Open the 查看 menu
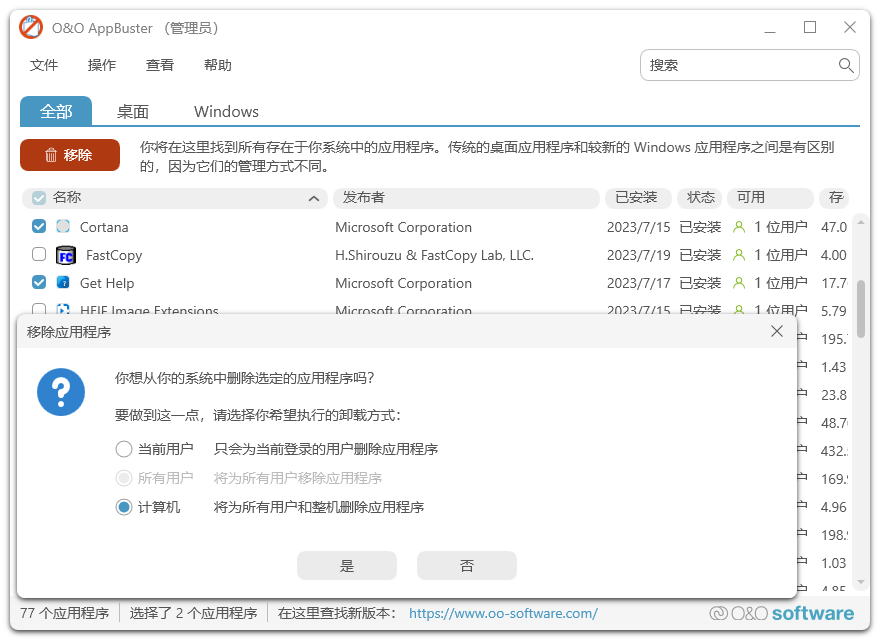The width and height of the screenshot is (880, 640). point(159,65)
